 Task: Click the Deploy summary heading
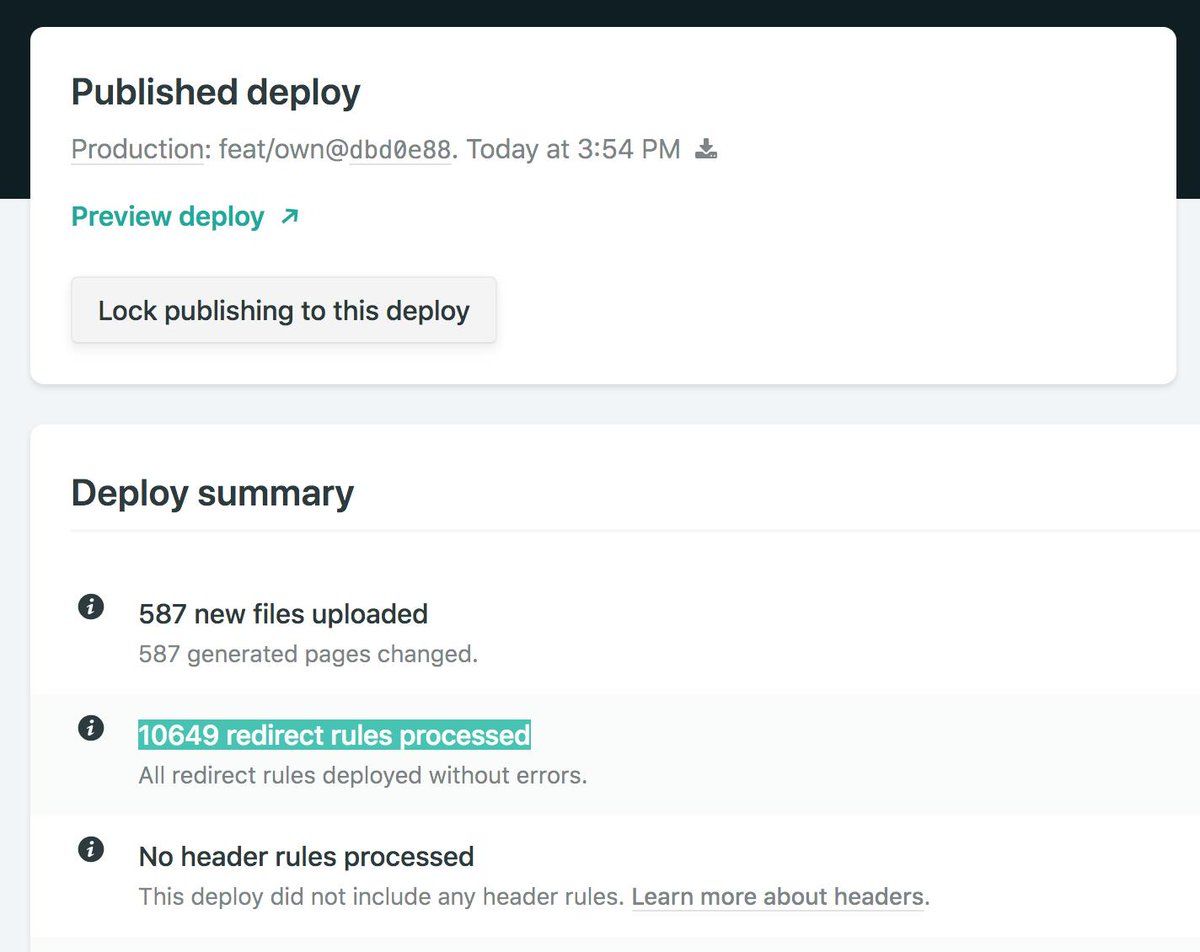[212, 493]
